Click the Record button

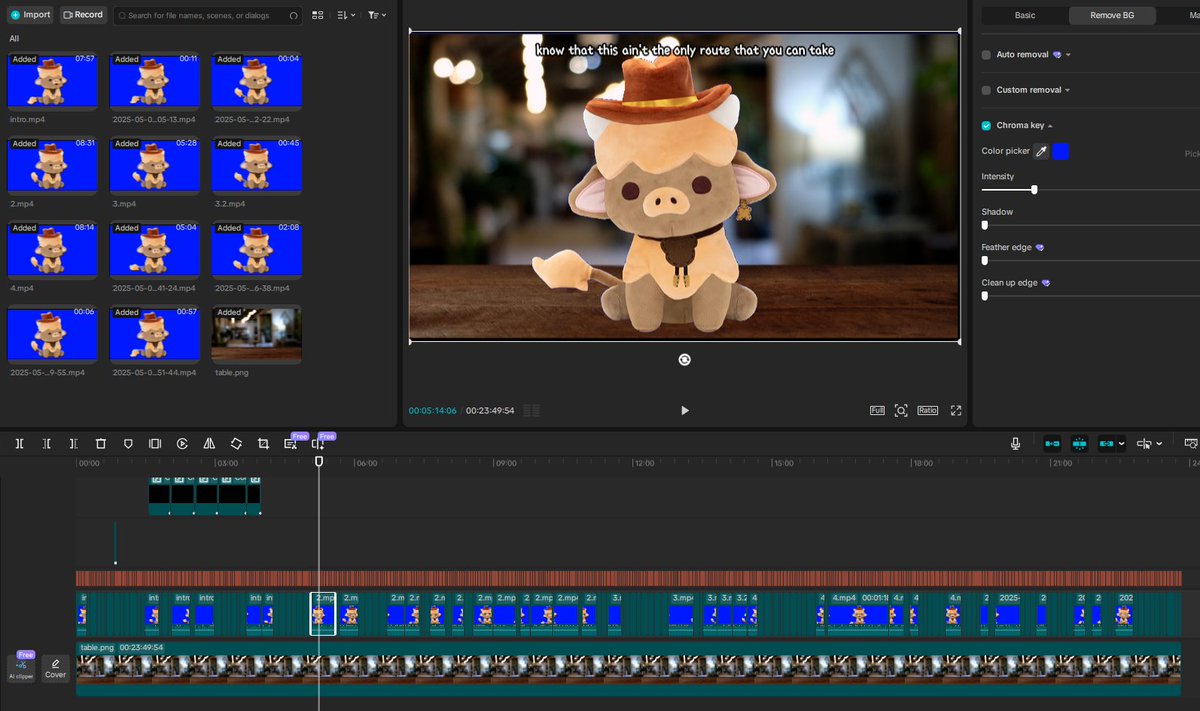pyautogui.click(x=83, y=15)
